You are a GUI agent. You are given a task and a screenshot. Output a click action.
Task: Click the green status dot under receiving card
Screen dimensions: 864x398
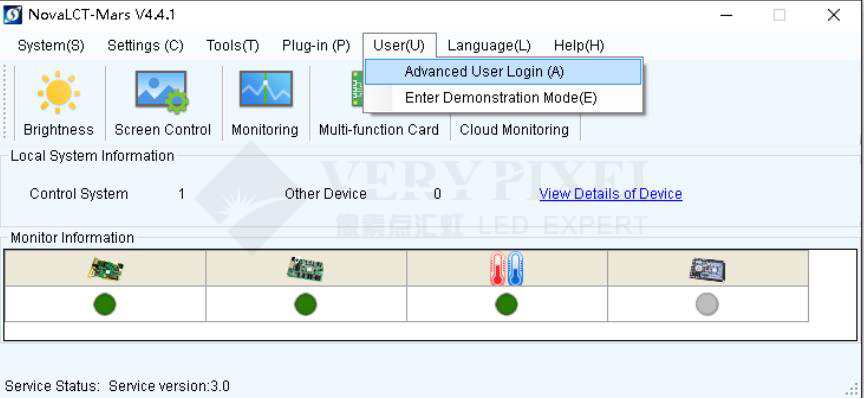point(306,304)
